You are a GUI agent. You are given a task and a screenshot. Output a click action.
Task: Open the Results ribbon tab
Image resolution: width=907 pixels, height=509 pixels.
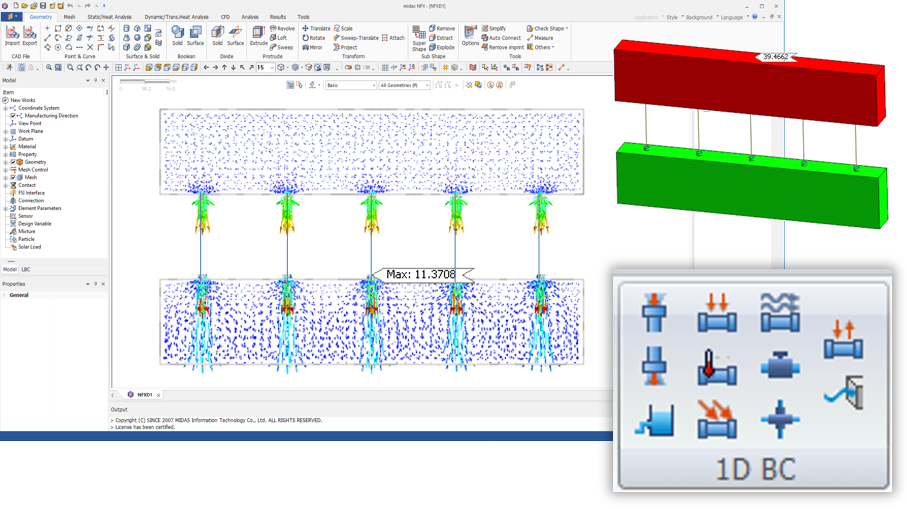pos(278,17)
